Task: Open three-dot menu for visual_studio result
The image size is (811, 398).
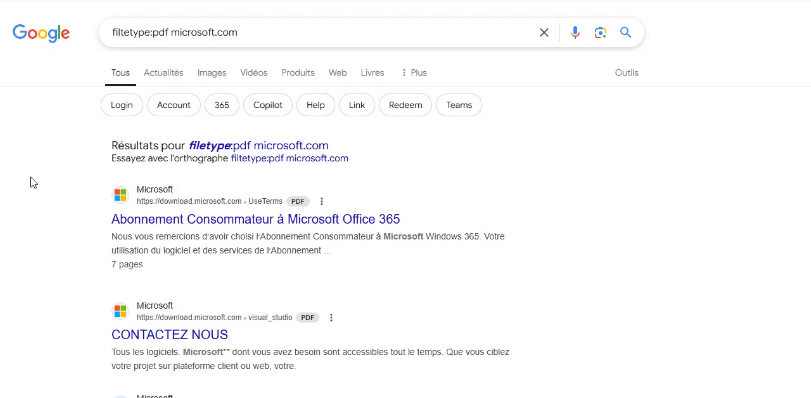Action: tap(332, 317)
